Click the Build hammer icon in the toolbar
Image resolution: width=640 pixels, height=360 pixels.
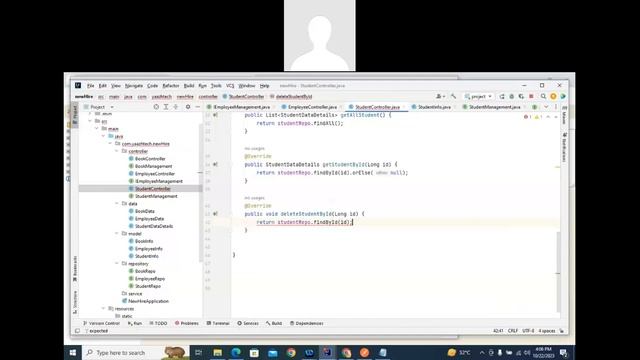click(x=453, y=96)
